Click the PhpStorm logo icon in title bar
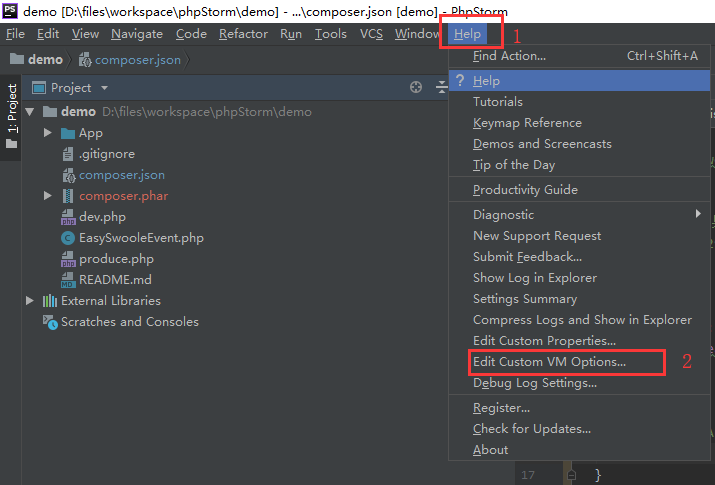Screen dimensions: 715x485 coord(10,10)
